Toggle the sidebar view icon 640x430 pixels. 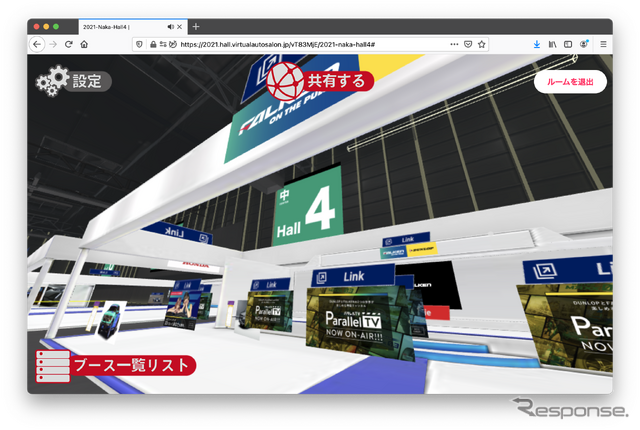point(568,44)
